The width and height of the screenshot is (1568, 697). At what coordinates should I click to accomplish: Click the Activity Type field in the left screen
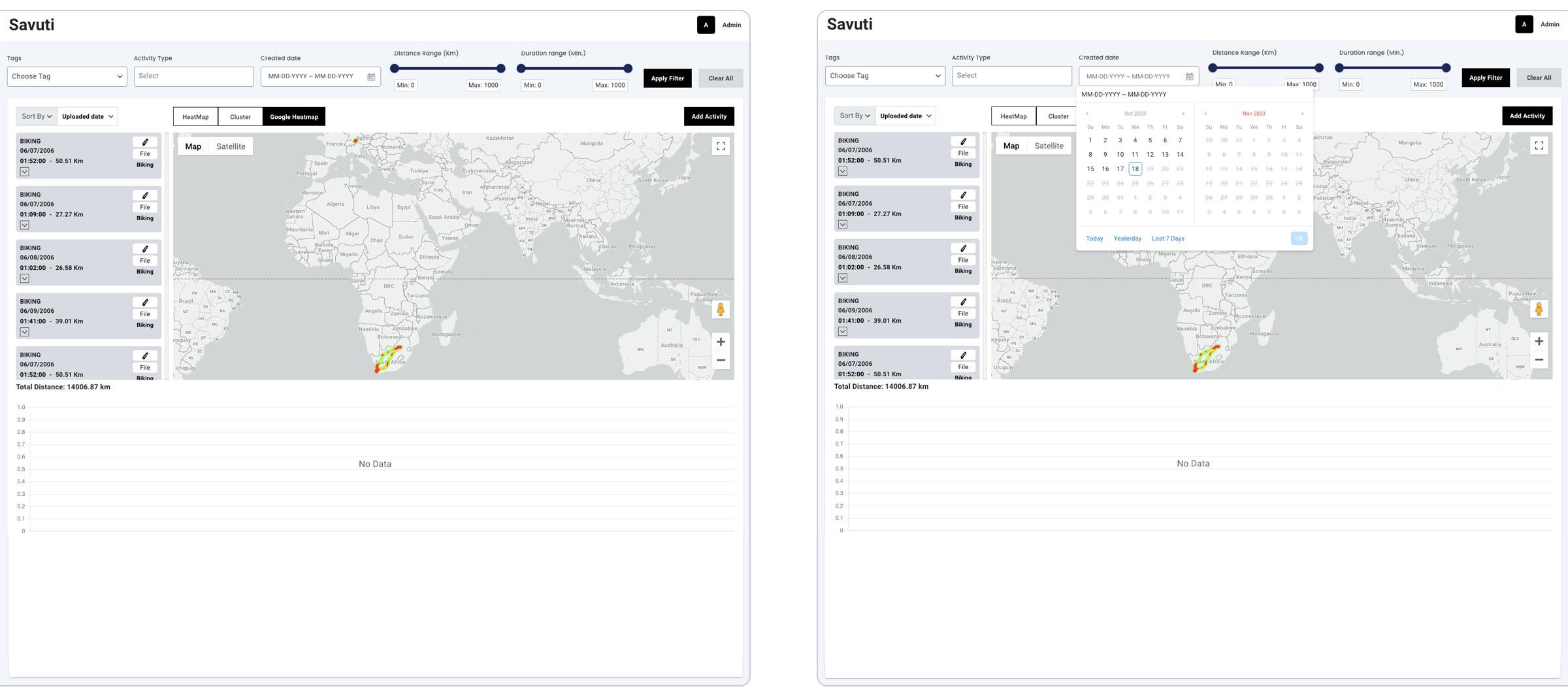[193, 76]
